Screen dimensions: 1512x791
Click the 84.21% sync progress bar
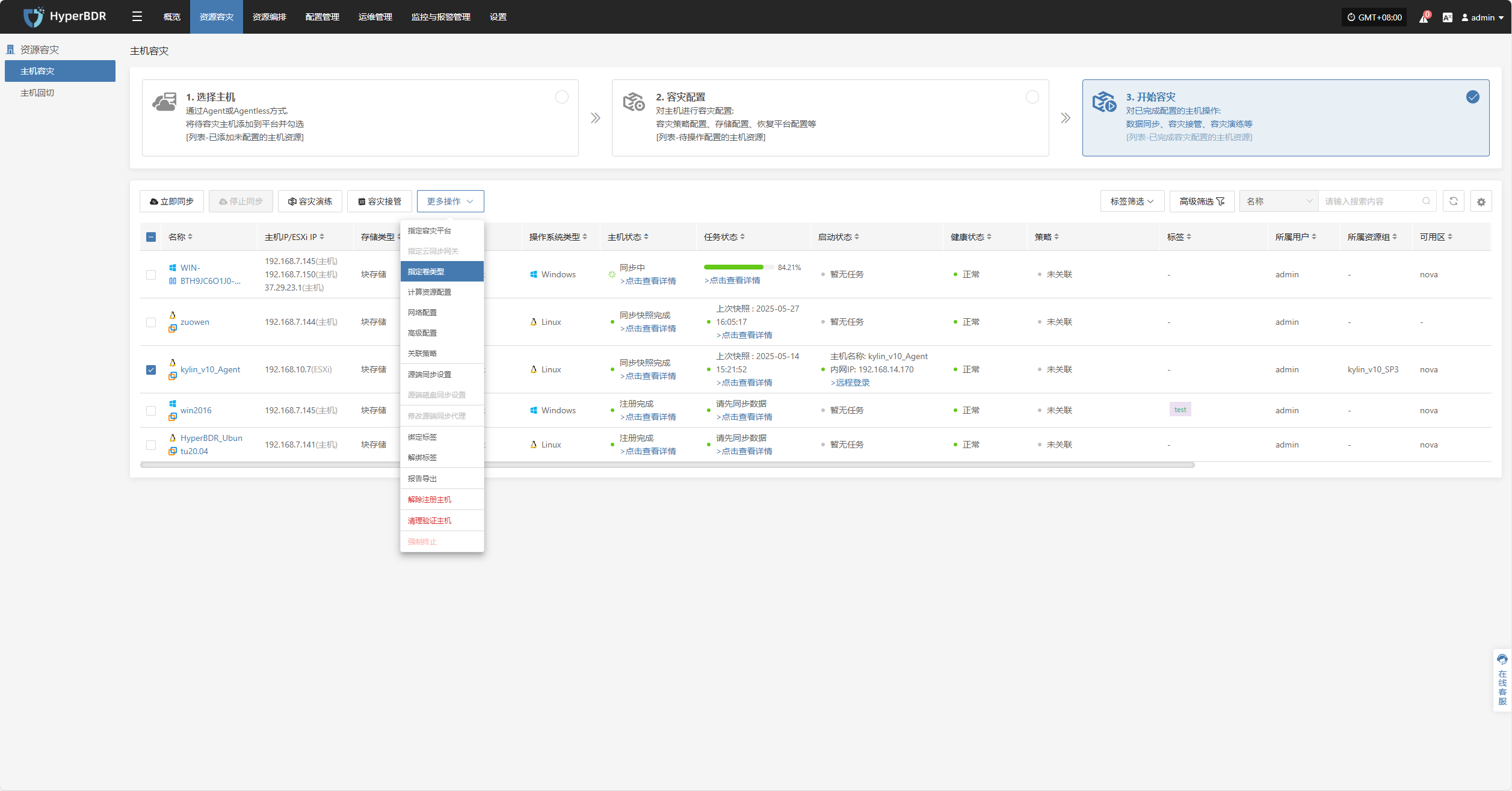pos(738,267)
